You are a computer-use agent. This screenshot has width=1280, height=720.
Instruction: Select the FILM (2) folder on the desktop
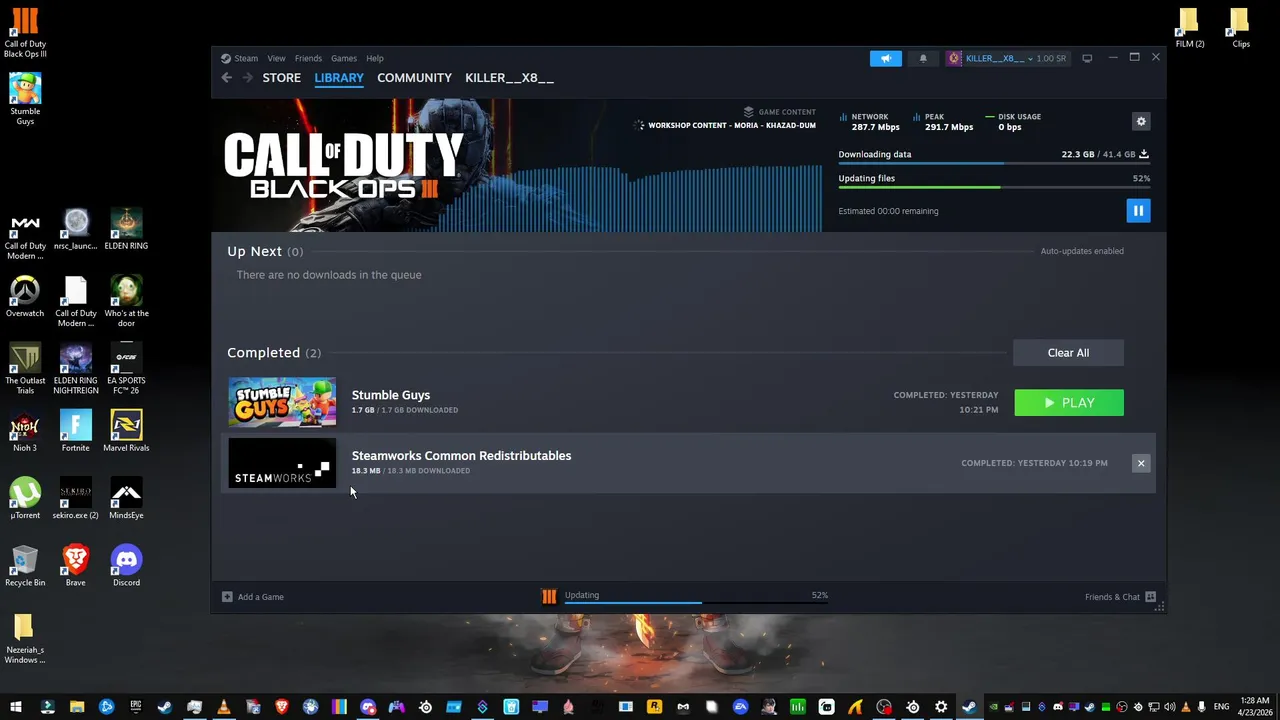tap(1190, 28)
